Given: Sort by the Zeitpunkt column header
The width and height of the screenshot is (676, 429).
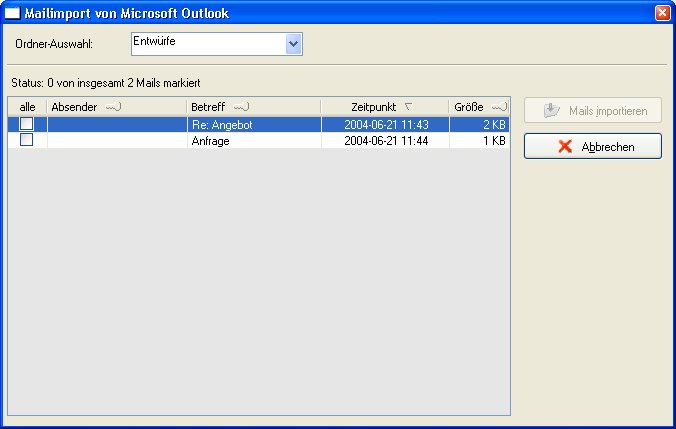Looking at the screenshot, I should [385, 107].
